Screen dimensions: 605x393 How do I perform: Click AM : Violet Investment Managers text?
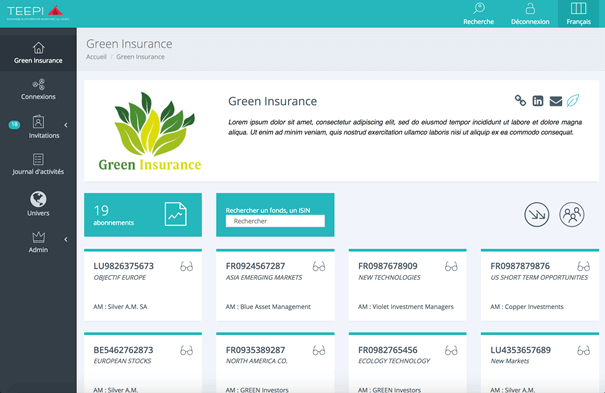tap(406, 307)
